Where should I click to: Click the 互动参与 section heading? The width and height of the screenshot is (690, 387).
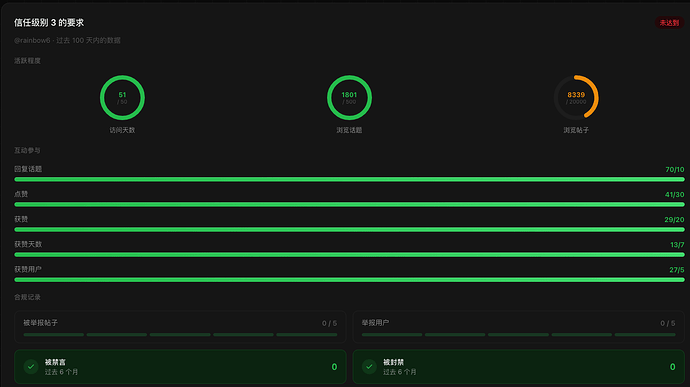[27, 151]
